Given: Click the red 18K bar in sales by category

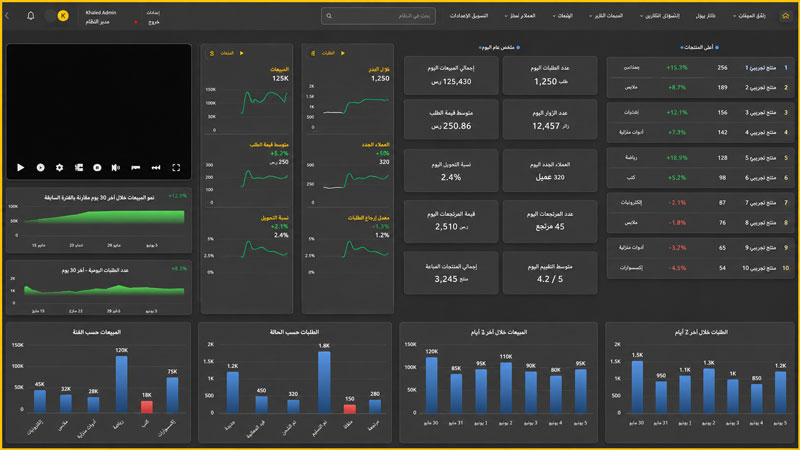Looking at the screenshot, I should click(147, 407).
